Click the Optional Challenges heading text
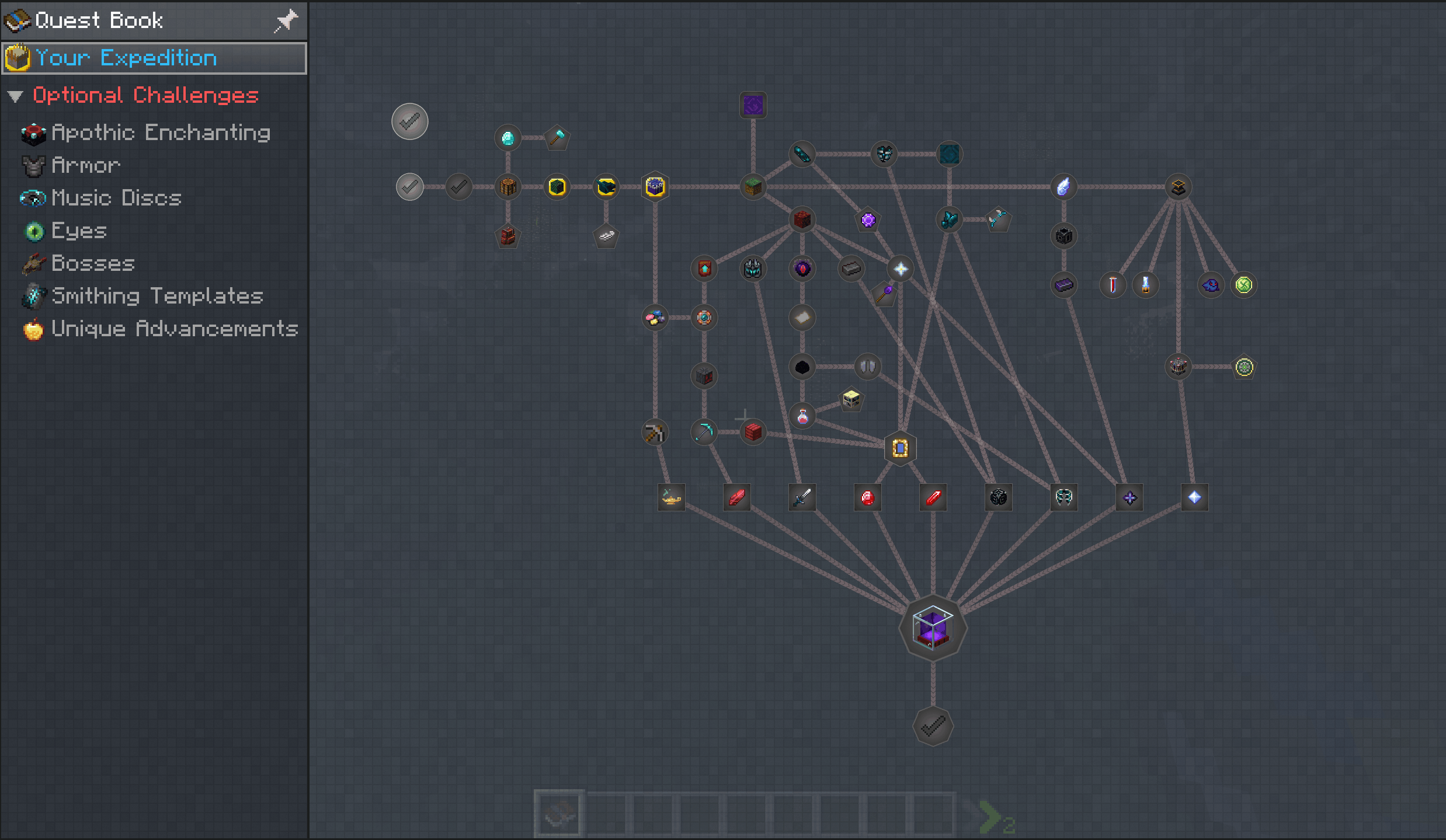Viewport: 1446px width, 840px height. tap(145, 95)
